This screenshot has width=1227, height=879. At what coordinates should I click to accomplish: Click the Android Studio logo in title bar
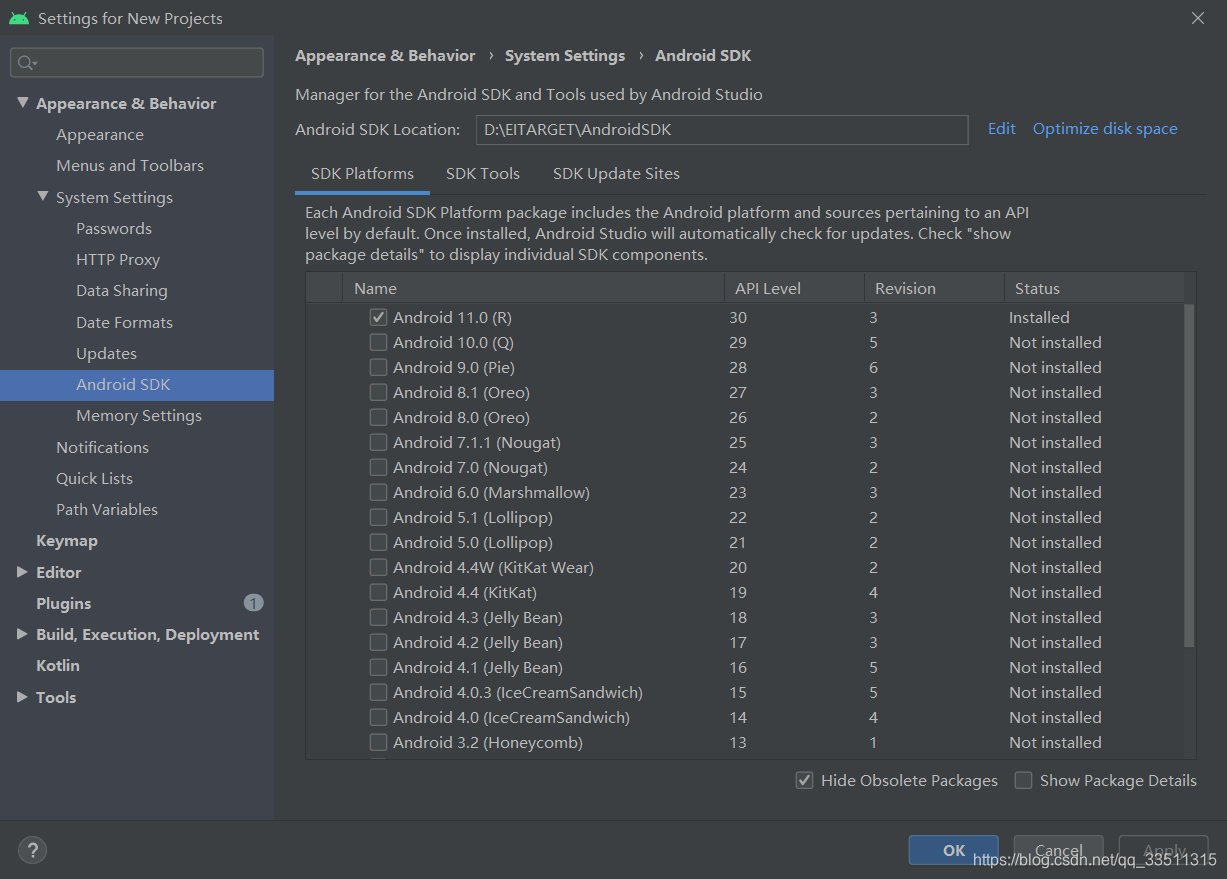(18, 18)
